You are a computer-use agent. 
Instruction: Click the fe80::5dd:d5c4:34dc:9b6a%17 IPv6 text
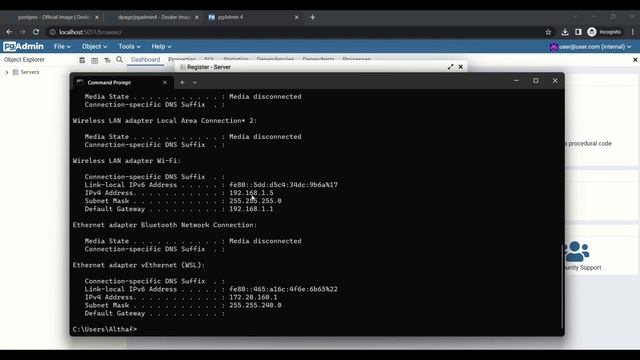tap(283, 185)
